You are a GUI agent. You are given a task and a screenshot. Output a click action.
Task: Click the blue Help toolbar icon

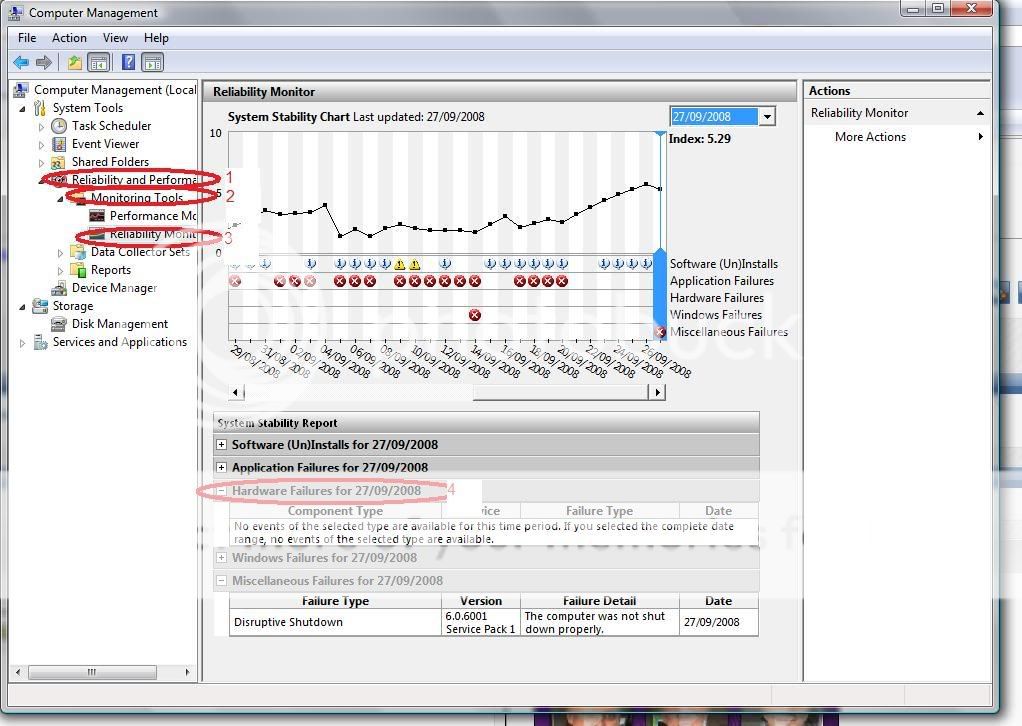(128, 63)
